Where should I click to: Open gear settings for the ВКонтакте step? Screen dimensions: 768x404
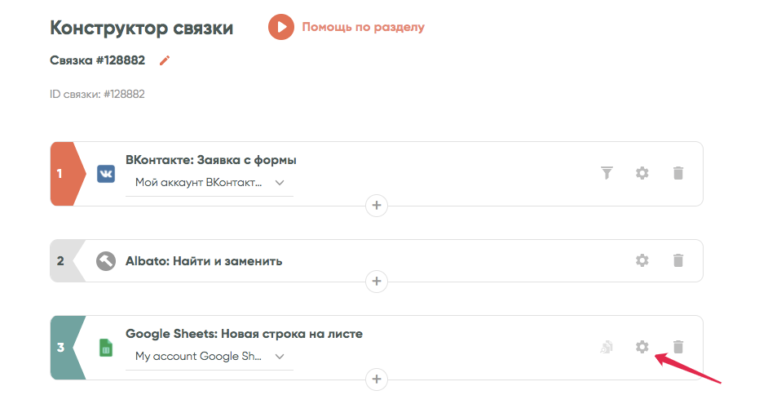642,173
